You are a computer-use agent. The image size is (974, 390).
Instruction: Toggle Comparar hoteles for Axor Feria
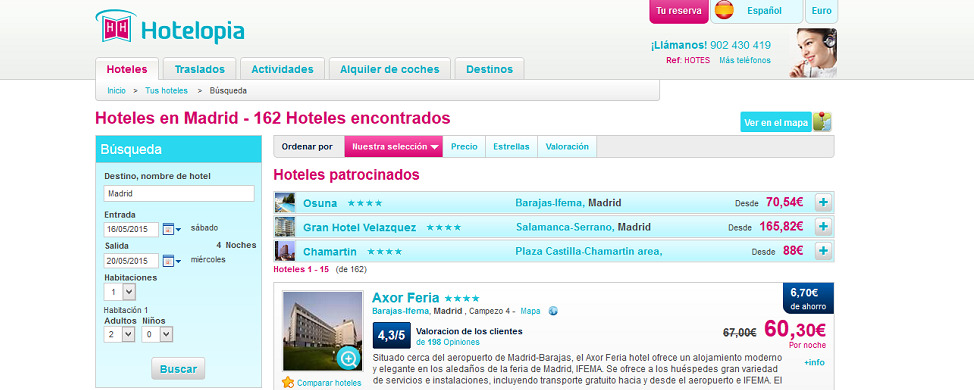click(x=321, y=383)
